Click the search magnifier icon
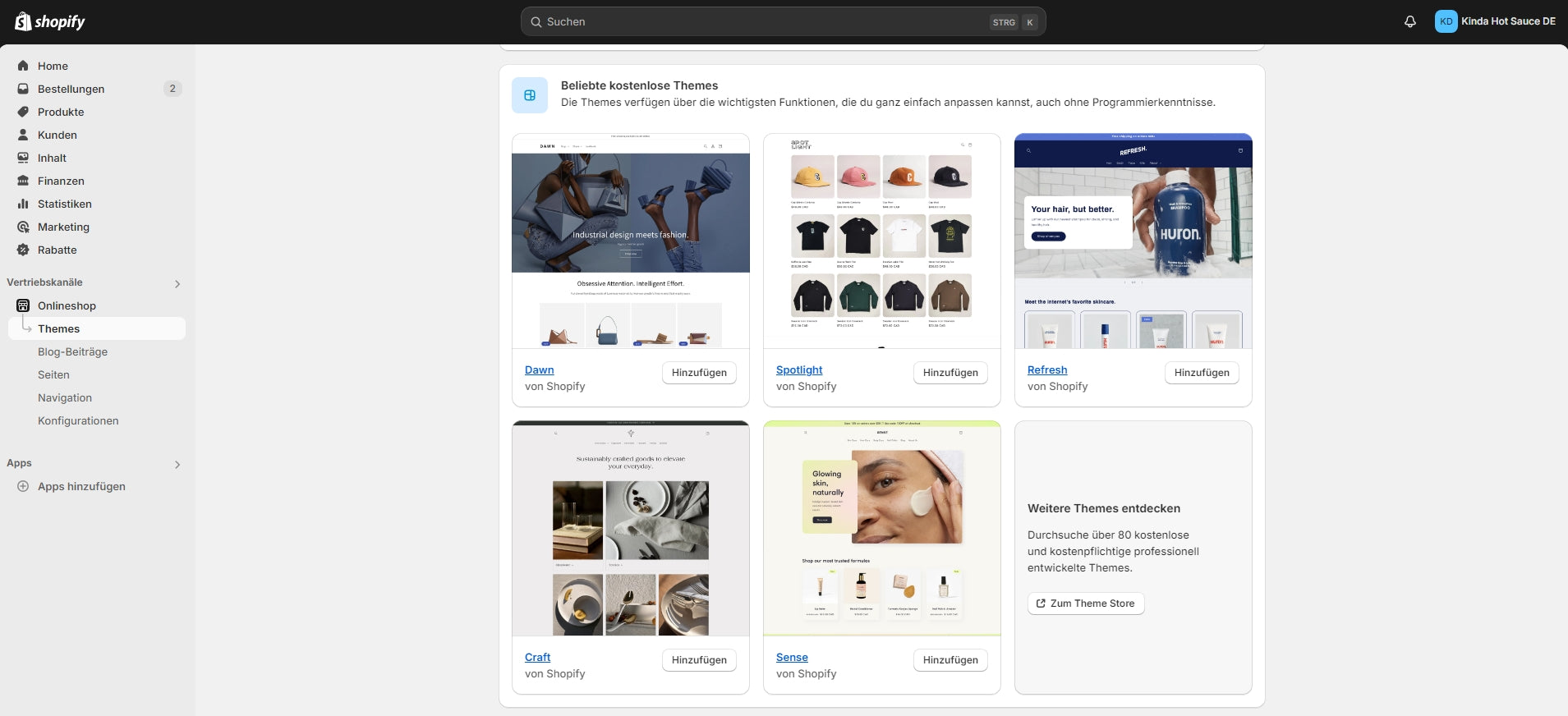 [x=536, y=22]
